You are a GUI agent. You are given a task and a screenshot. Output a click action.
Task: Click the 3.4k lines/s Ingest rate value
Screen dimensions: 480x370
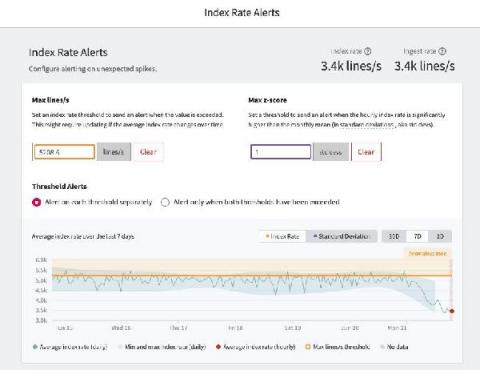[424, 66]
